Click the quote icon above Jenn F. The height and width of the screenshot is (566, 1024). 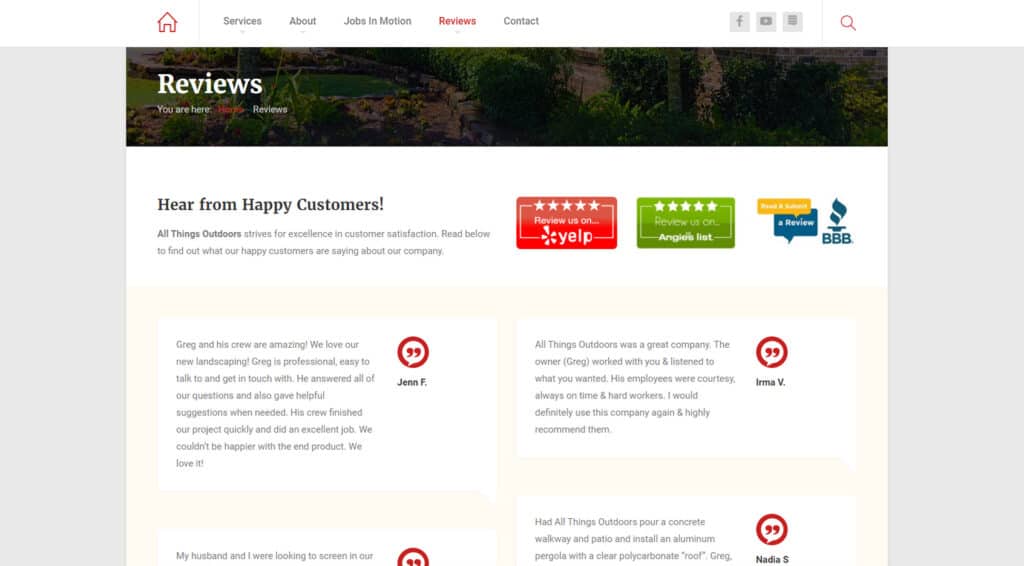pos(413,353)
